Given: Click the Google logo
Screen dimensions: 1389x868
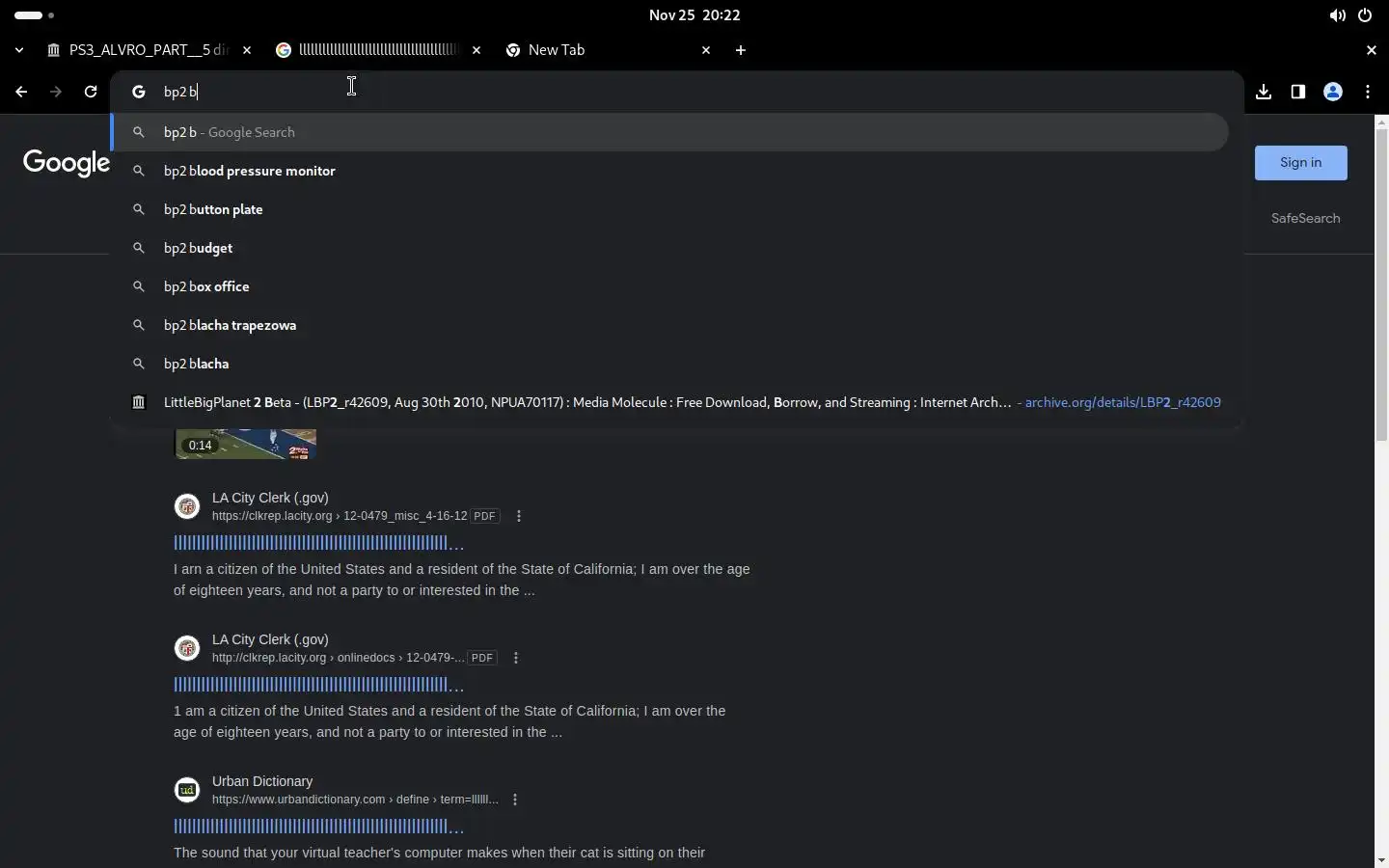Looking at the screenshot, I should pyautogui.click(x=67, y=163).
